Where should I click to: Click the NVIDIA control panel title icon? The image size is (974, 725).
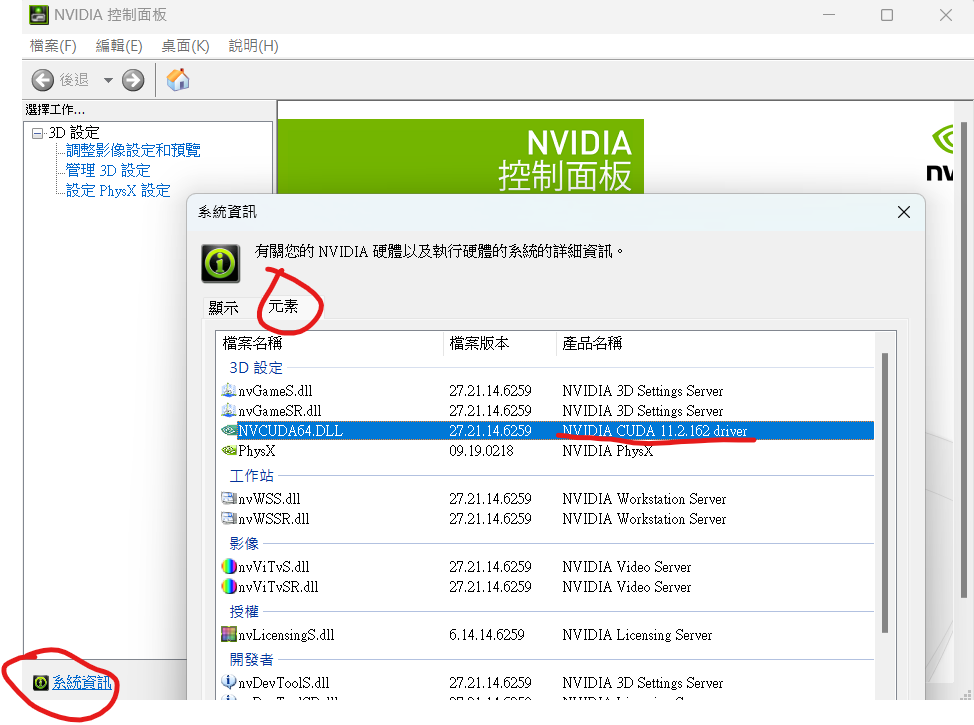coord(39,14)
